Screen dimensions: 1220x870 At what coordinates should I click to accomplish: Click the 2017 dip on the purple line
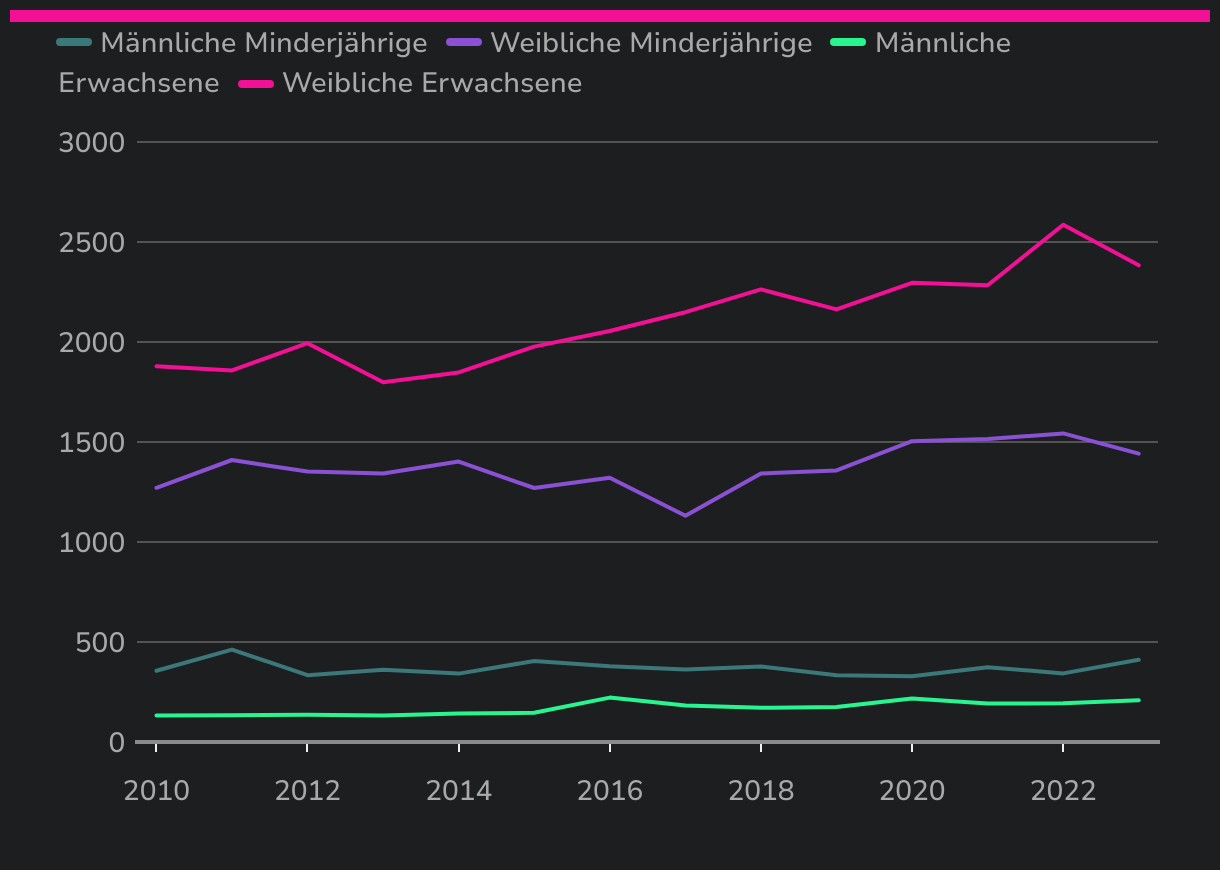click(x=685, y=515)
